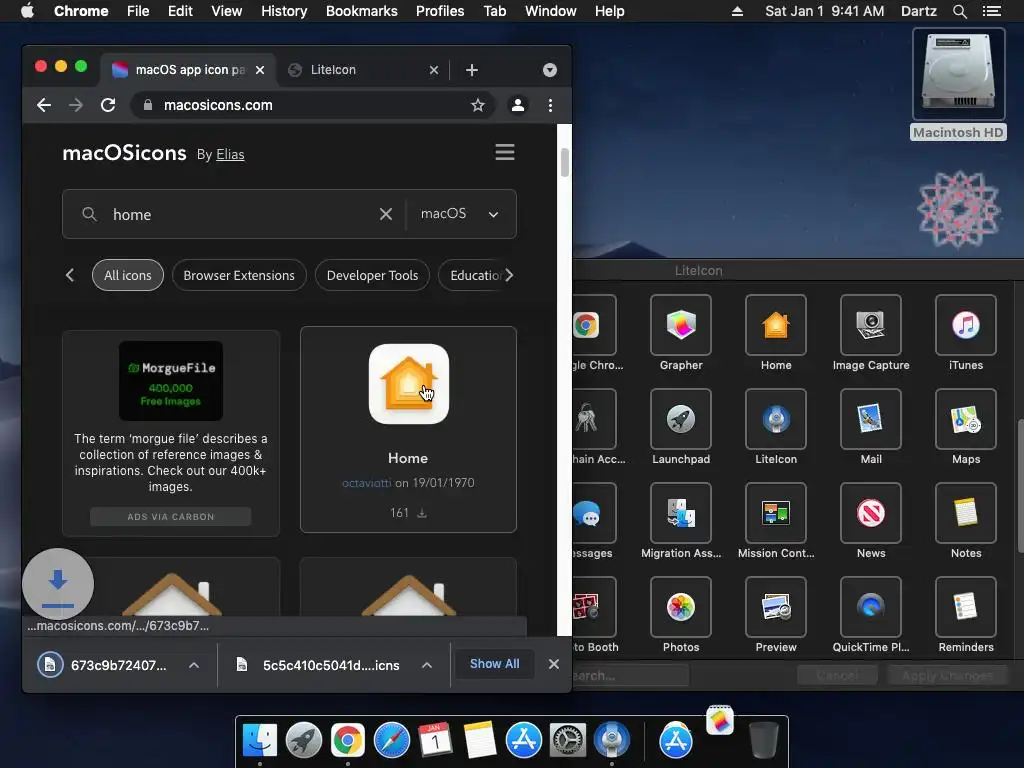
Task: Clear the home search query
Action: 386,214
